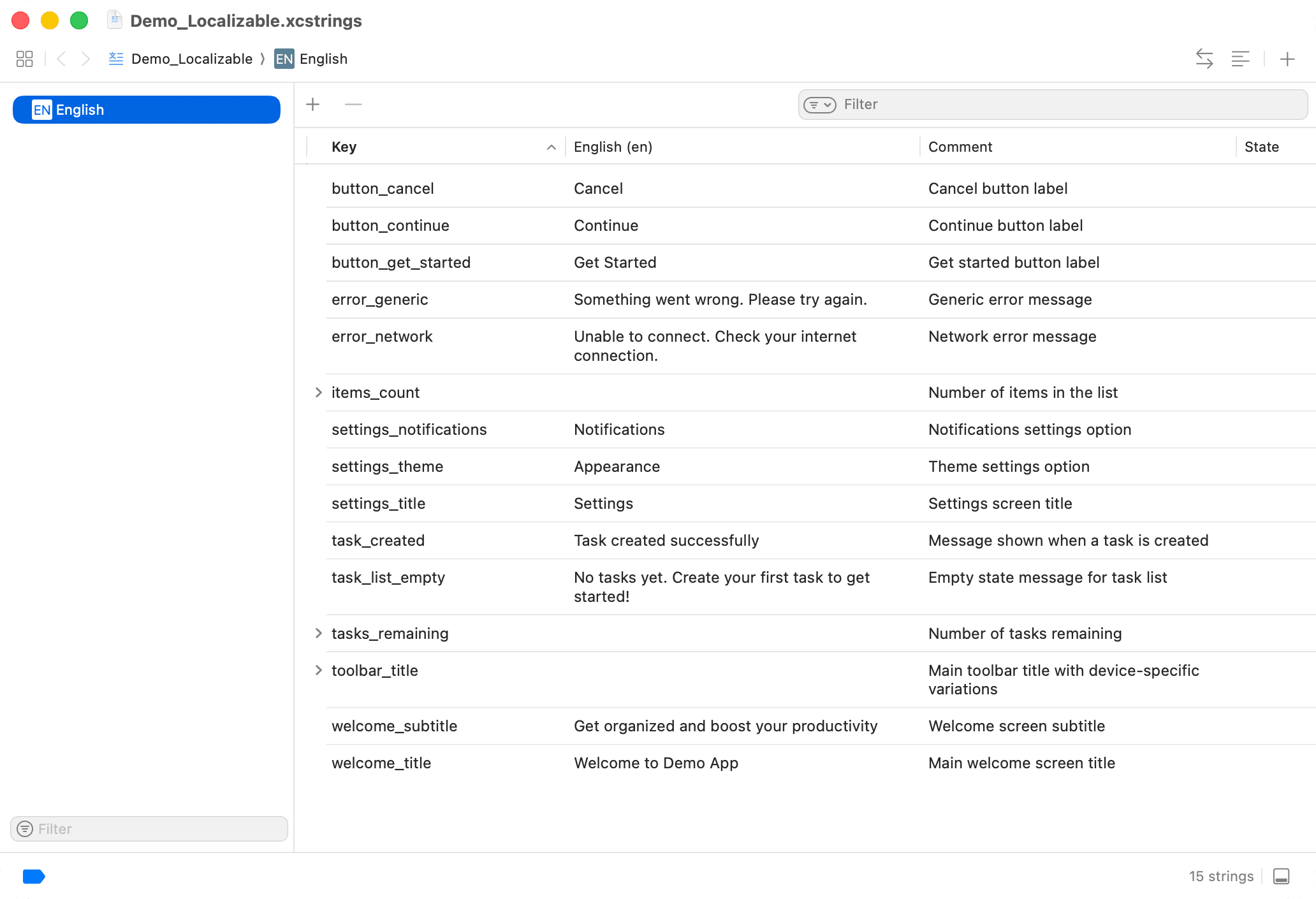The width and height of the screenshot is (1316, 899).
Task: Select Demo_Localizable in the breadcrumb
Action: (191, 59)
